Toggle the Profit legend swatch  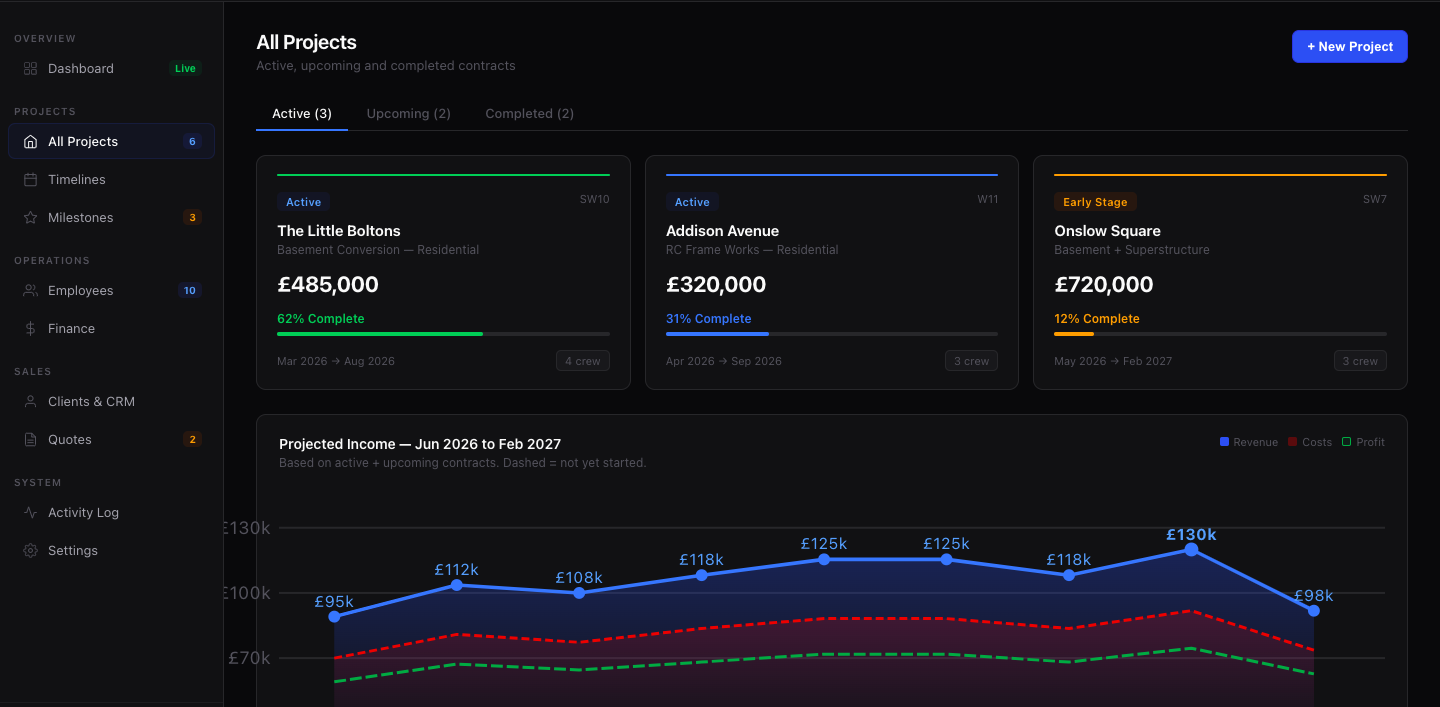coord(1346,442)
